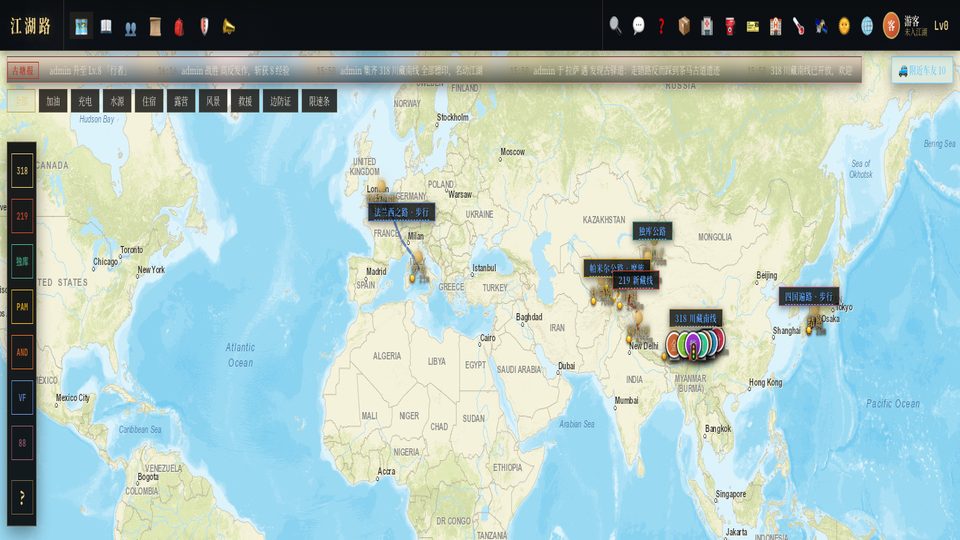Click the red 古镇帮 ticker tag
The width and height of the screenshot is (960, 540).
click(23, 70)
